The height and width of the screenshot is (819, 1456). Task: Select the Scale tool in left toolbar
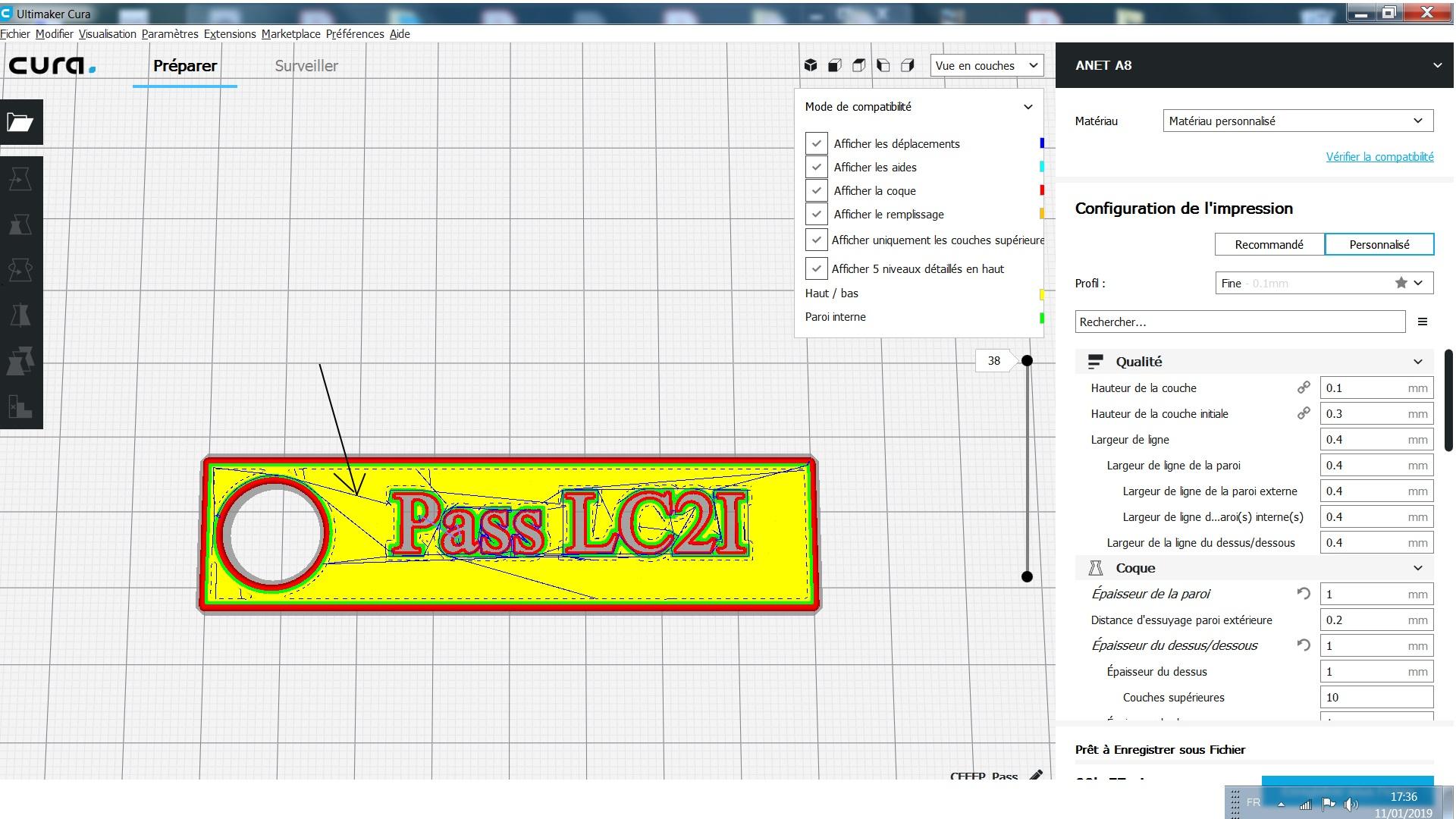tap(20, 224)
